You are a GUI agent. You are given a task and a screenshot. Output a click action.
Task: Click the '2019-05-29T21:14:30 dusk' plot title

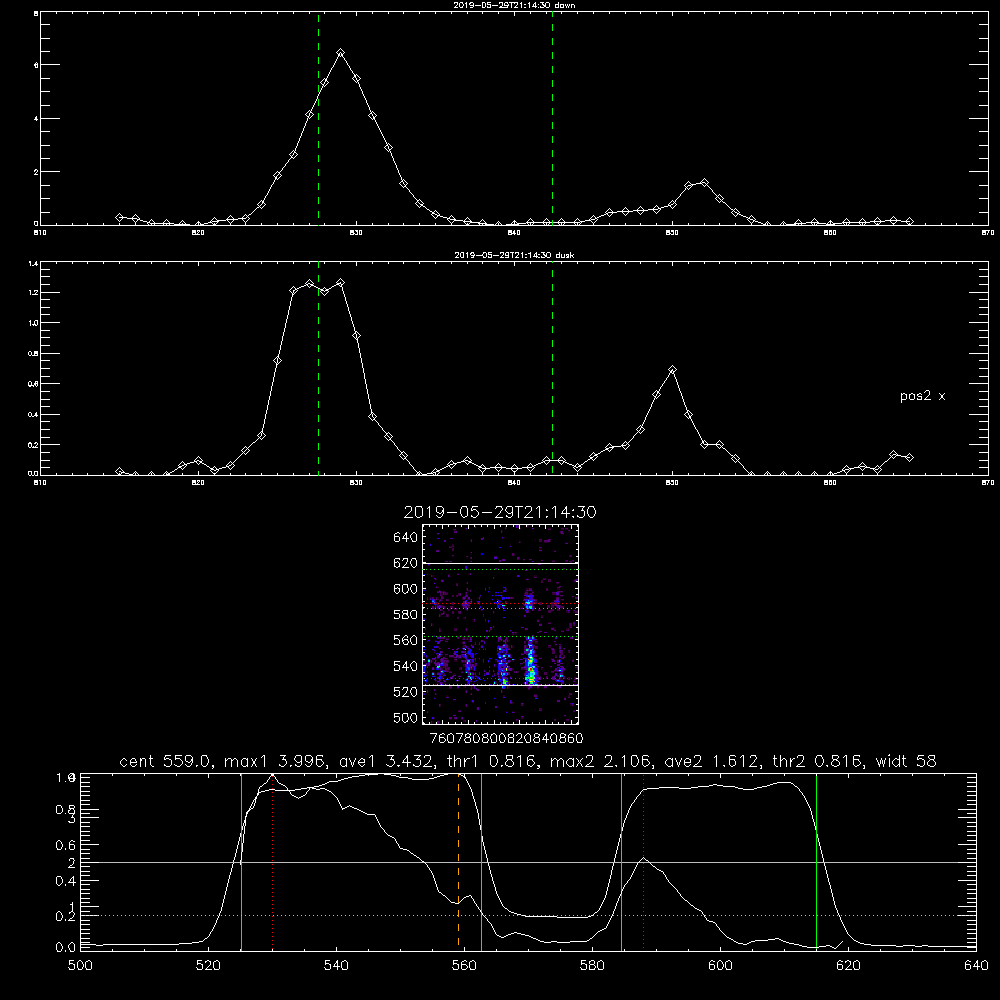pyautogui.click(x=514, y=255)
